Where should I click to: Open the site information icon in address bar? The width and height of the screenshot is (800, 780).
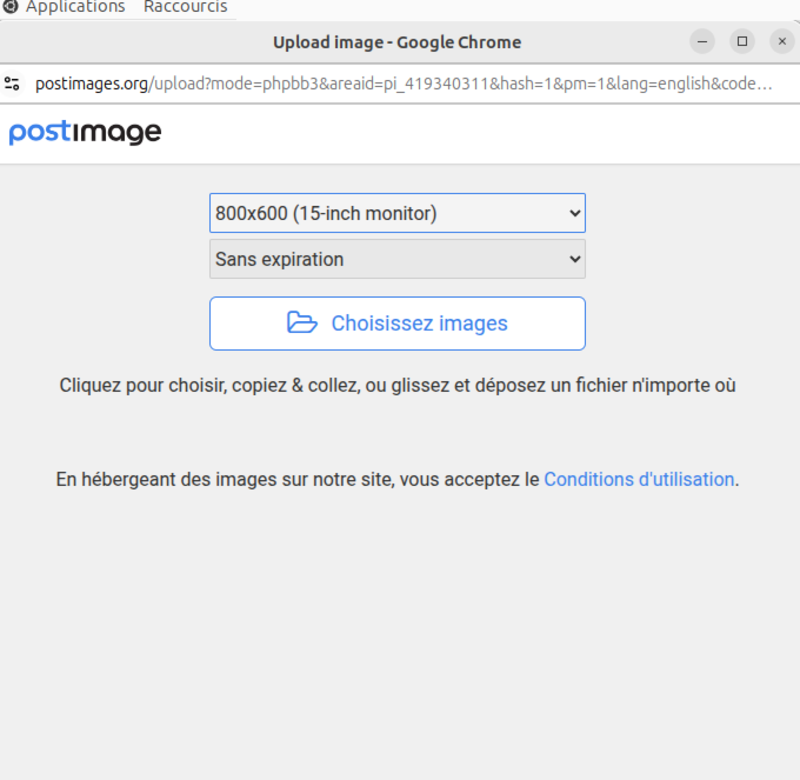(x=12, y=83)
